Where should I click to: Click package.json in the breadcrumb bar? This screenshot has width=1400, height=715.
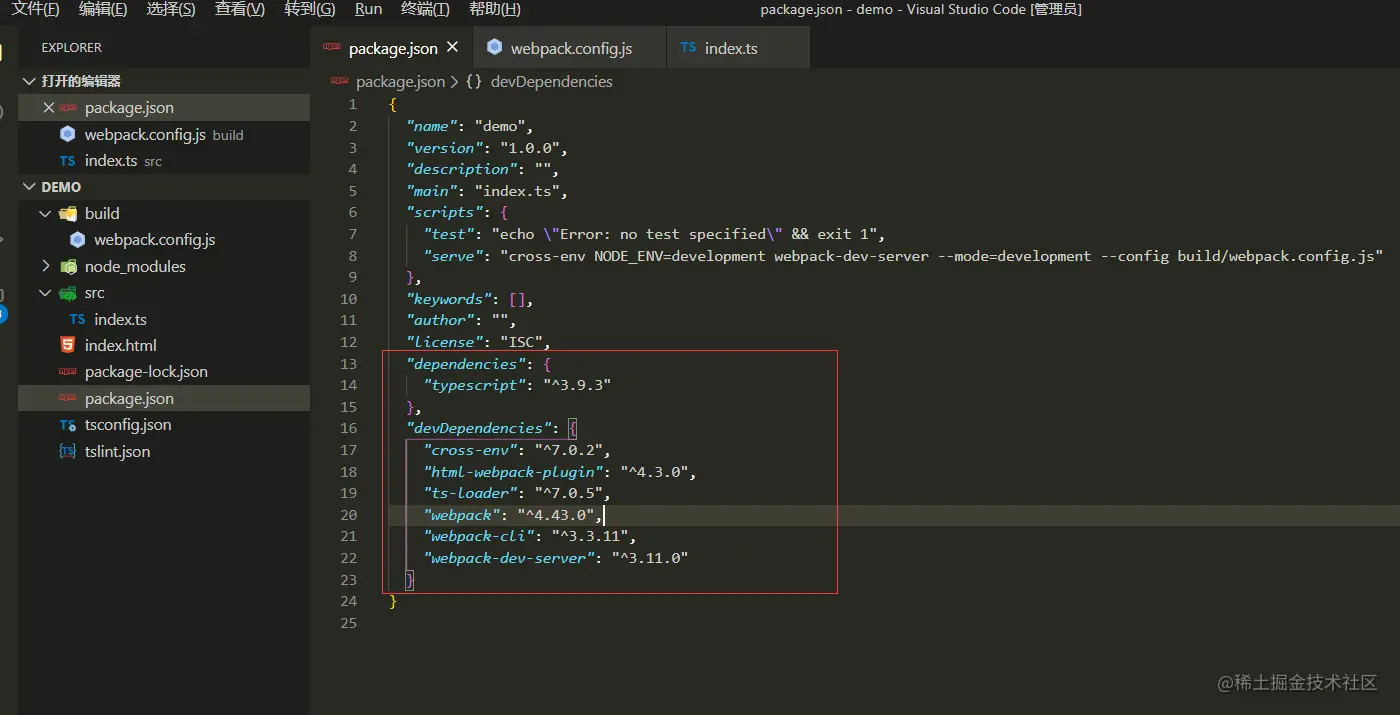pyautogui.click(x=400, y=82)
